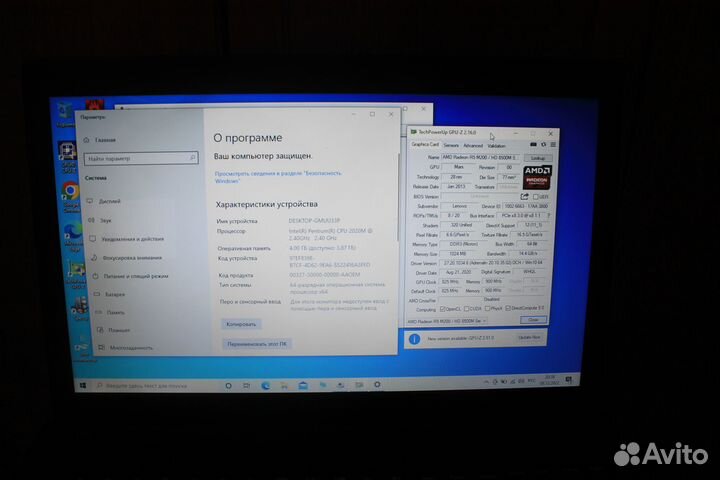Viewport: 720px width, 480px height.
Task: Open the Action Center notifications icon
Action: tap(568, 380)
